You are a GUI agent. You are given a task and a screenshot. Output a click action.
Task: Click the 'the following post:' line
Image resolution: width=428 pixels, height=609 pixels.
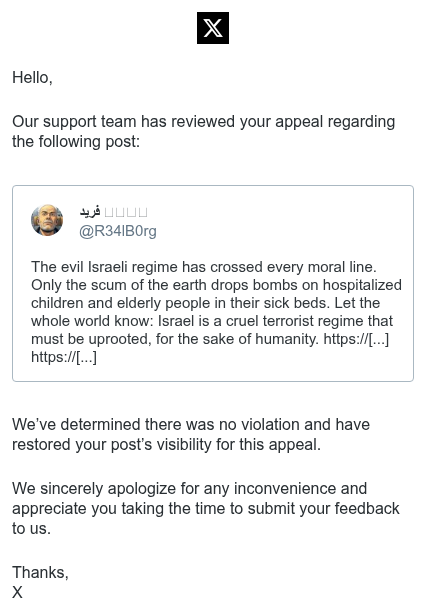point(76,141)
